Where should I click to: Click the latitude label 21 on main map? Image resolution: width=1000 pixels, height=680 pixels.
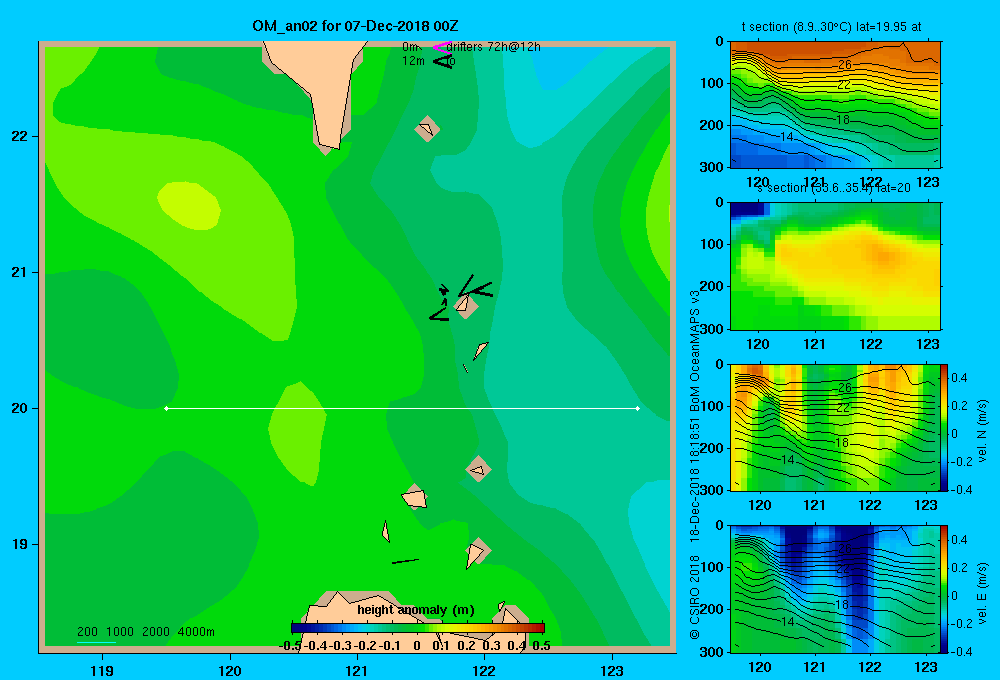tap(20, 272)
